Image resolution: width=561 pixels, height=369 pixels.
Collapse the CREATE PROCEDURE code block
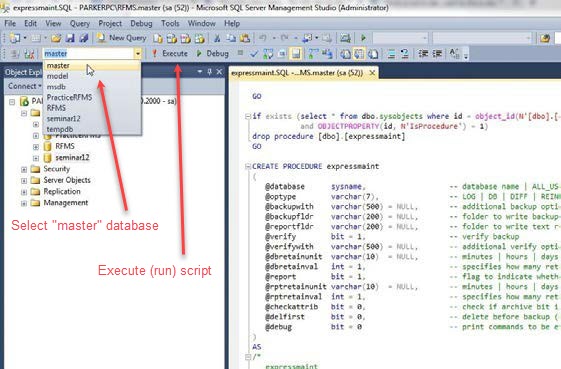[248, 166]
